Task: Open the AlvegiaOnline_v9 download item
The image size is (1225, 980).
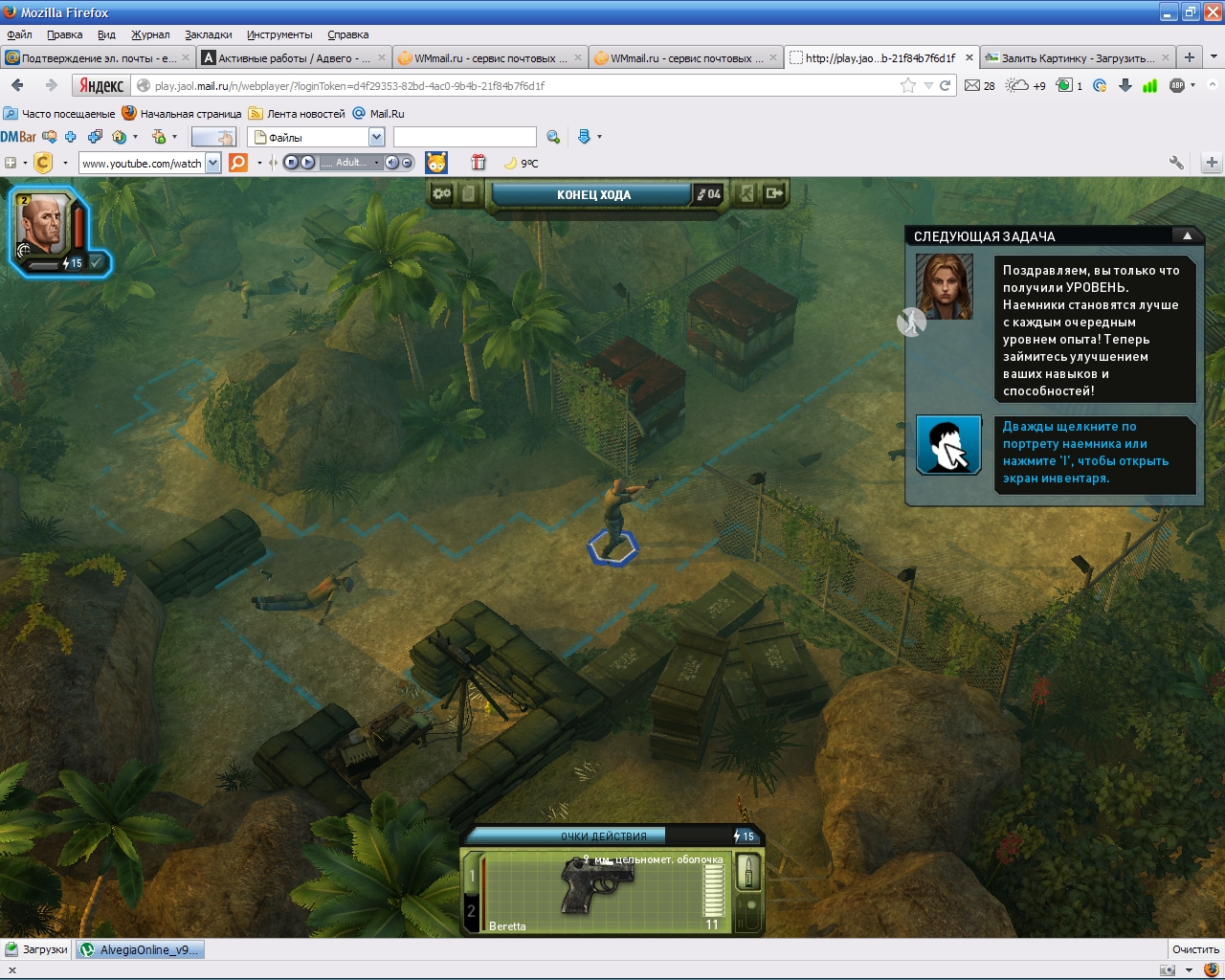Action: click(140, 949)
